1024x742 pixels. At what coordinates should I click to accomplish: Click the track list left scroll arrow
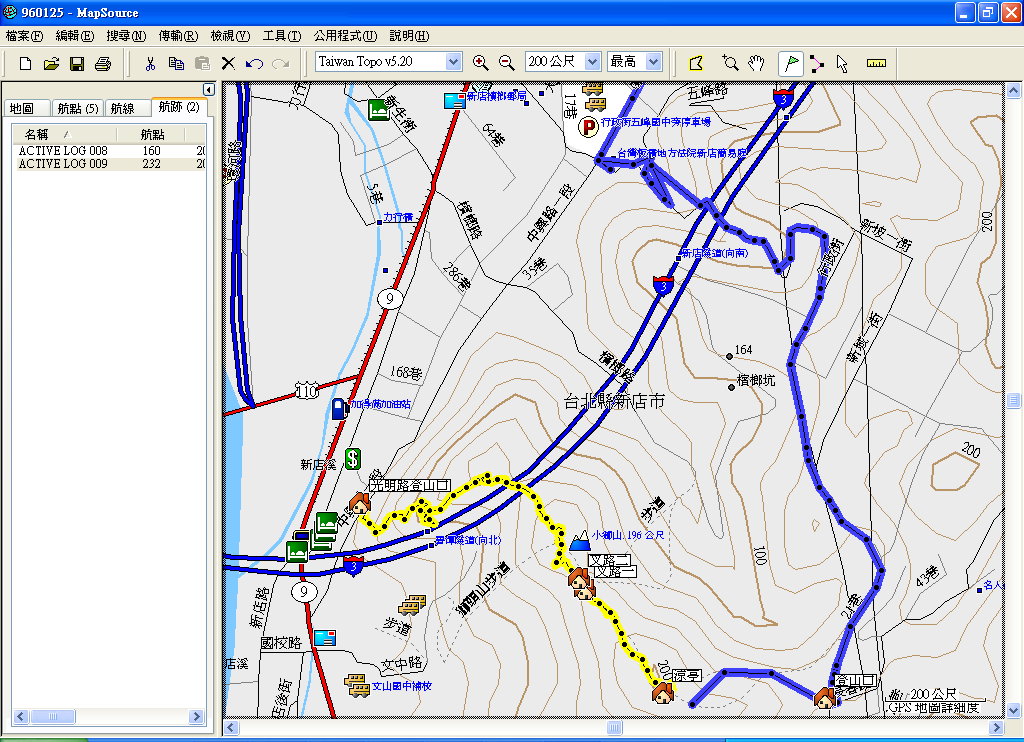(21, 717)
